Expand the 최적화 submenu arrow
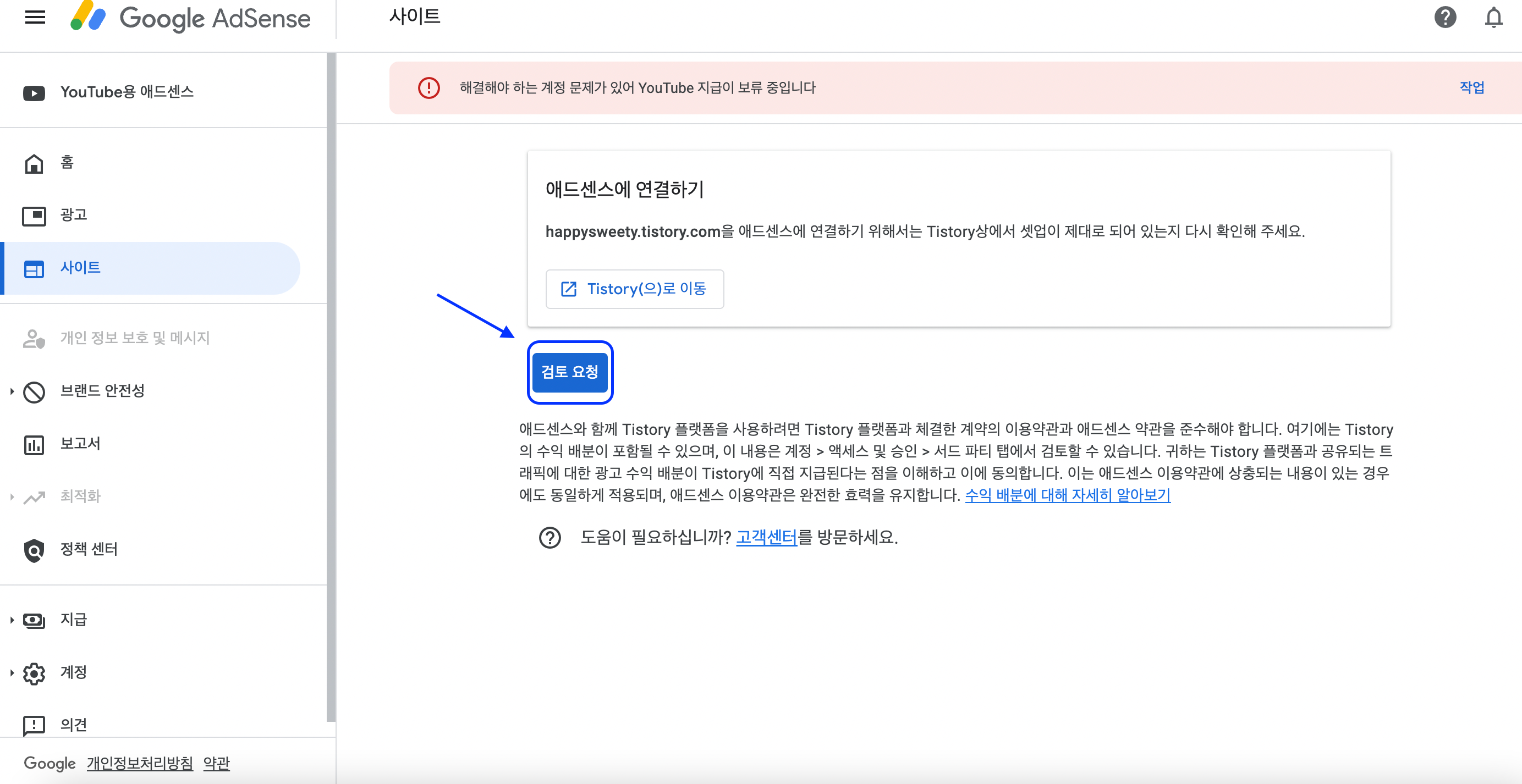Viewport: 1522px width, 784px height. click(12, 496)
